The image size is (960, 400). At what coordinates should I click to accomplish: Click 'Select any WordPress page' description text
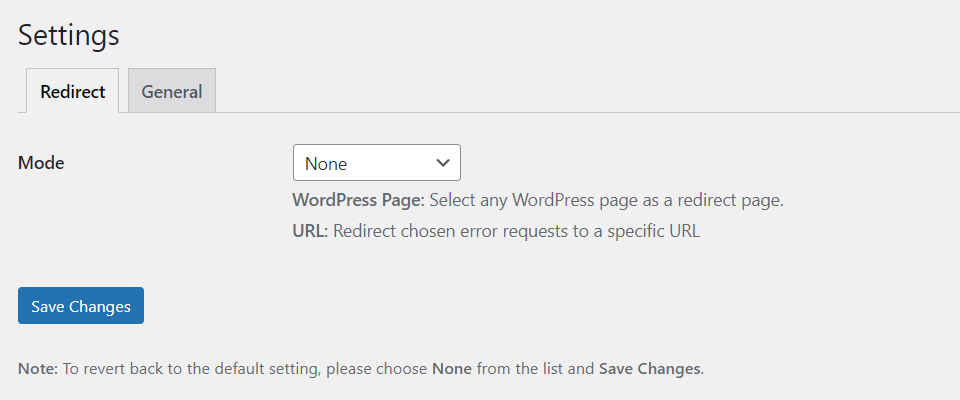pyautogui.click(x=530, y=200)
